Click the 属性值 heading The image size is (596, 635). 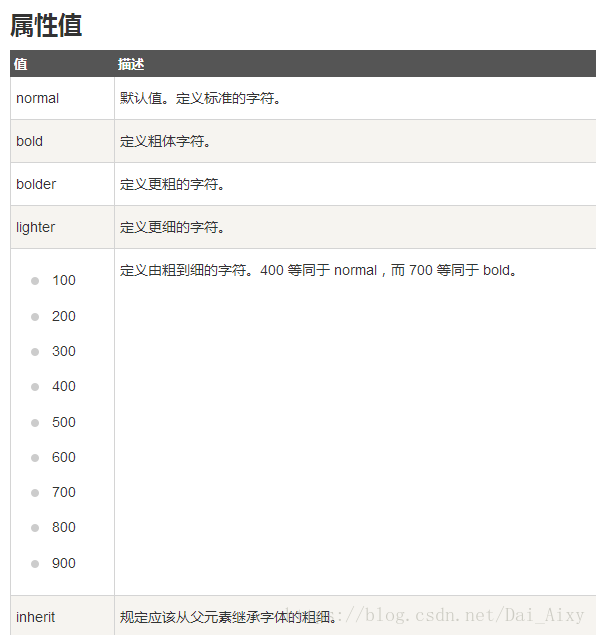pos(46,26)
